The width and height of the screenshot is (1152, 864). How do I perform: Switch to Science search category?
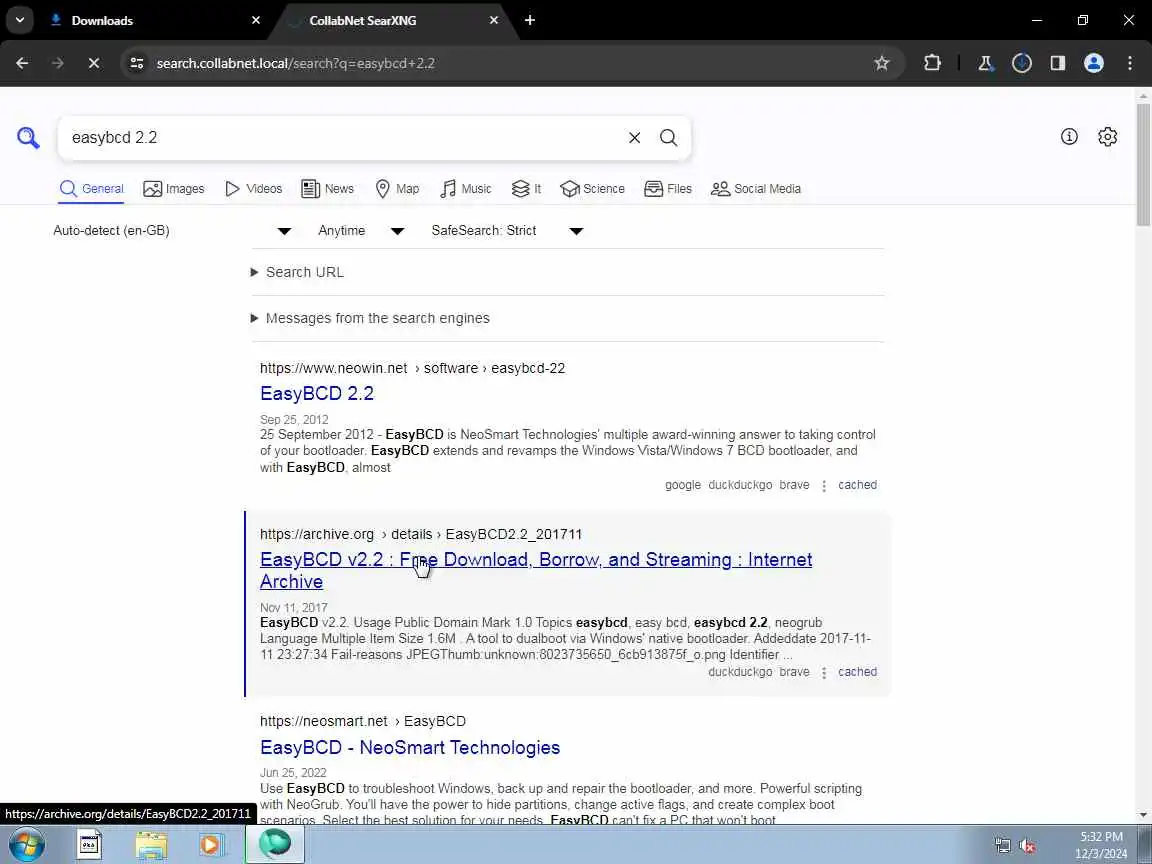click(592, 189)
